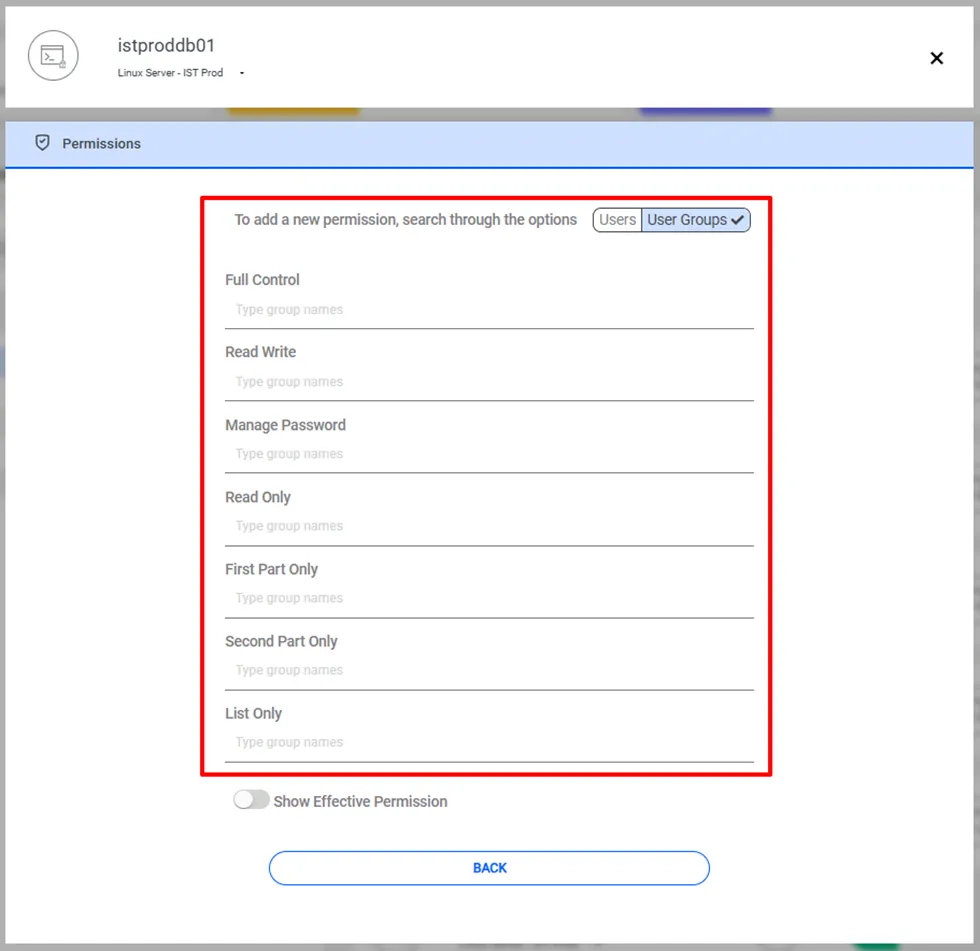Switch to the Users option

(x=618, y=220)
